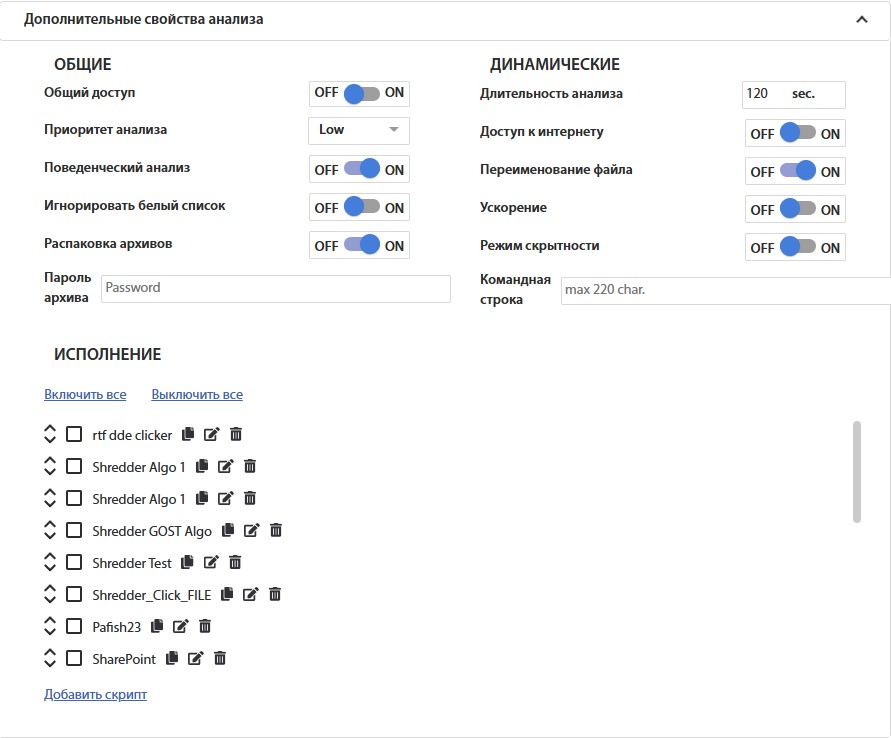The image size is (891, 738).
Task: Click the Выключить все link
Action: click(197, 395)
